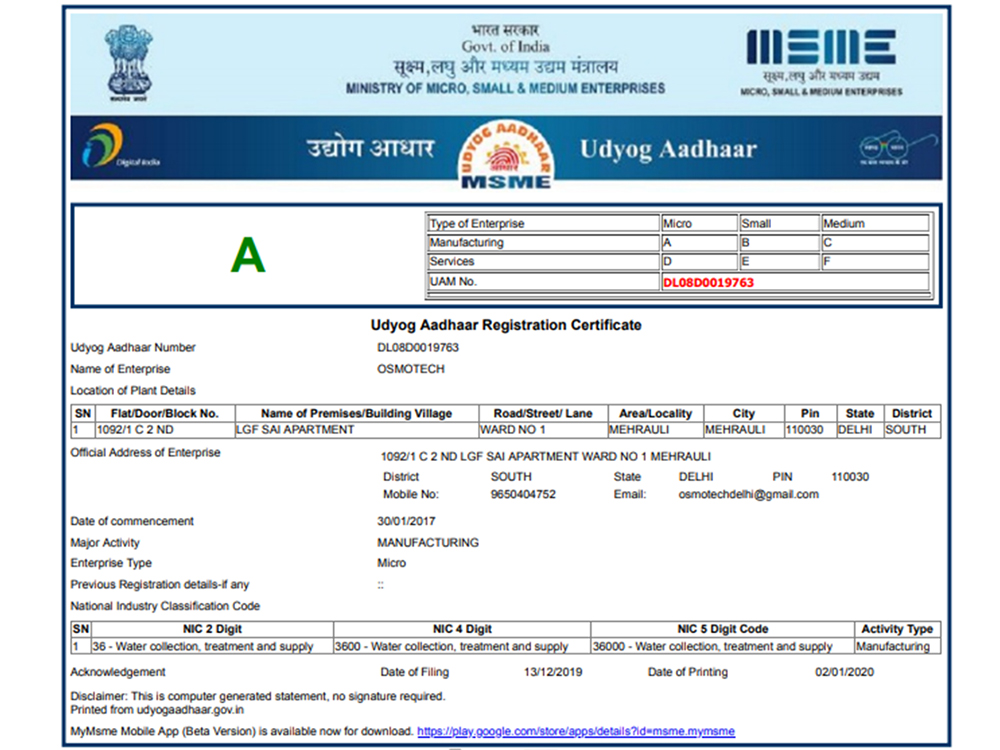Click cell D in the Services row
Screen dimensions: 1000x750
click(699, 261)
